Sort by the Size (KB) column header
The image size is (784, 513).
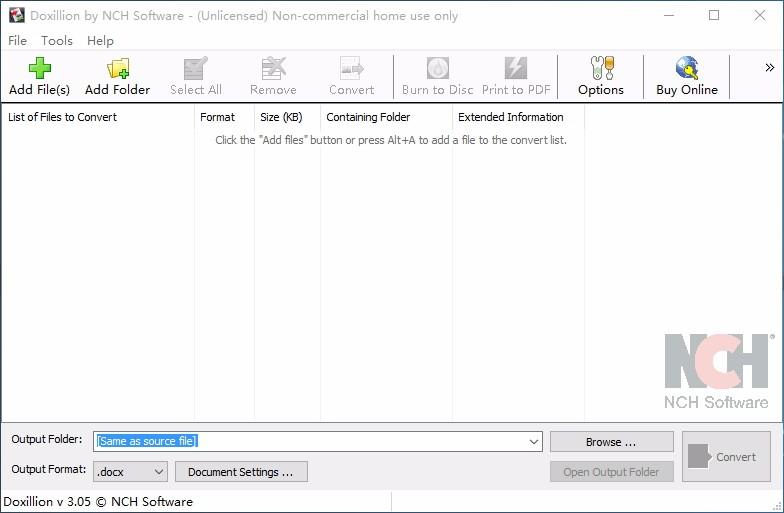coord(288,117)
